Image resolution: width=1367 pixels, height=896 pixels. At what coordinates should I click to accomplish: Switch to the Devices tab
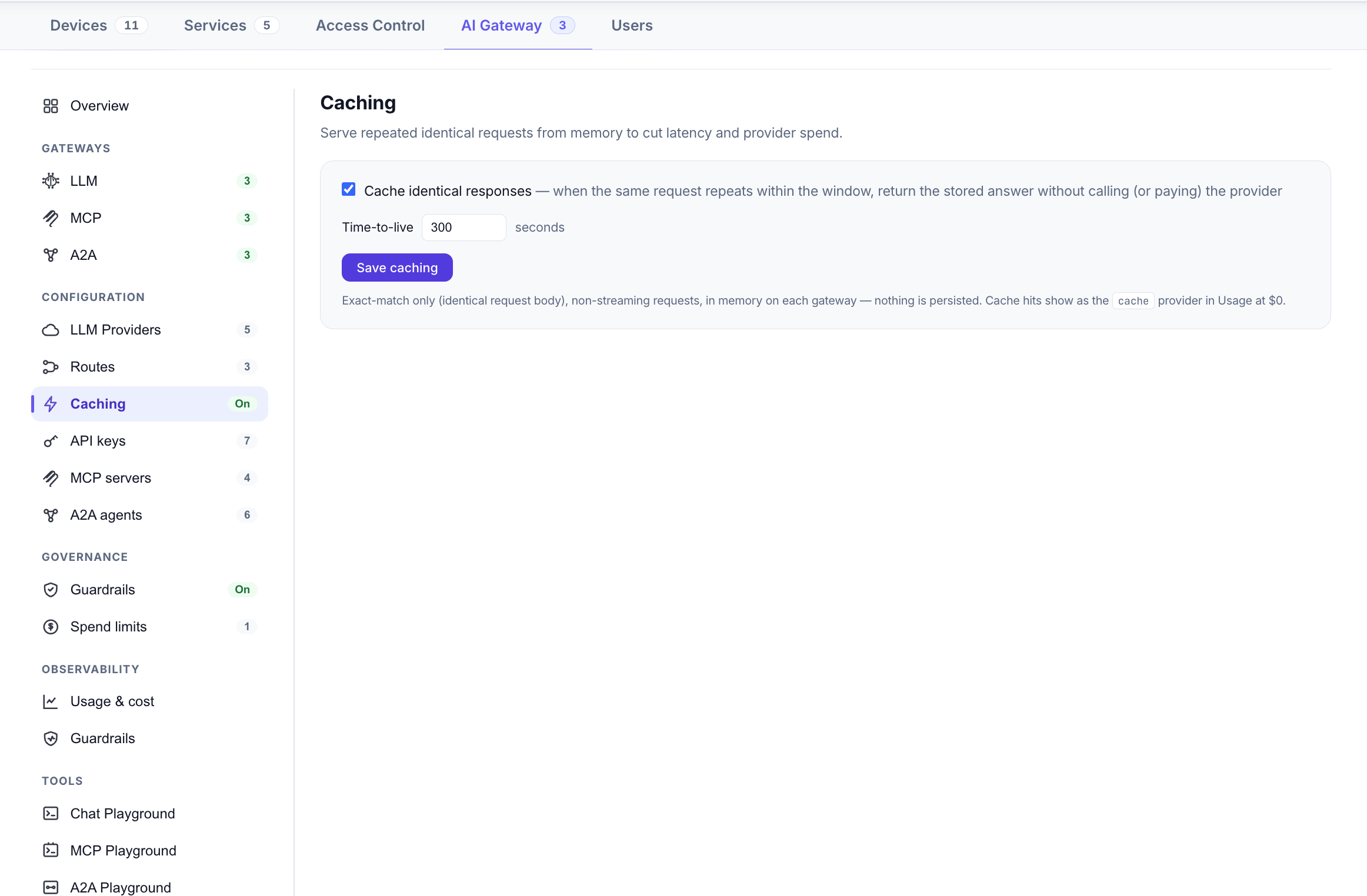point(98,25)
